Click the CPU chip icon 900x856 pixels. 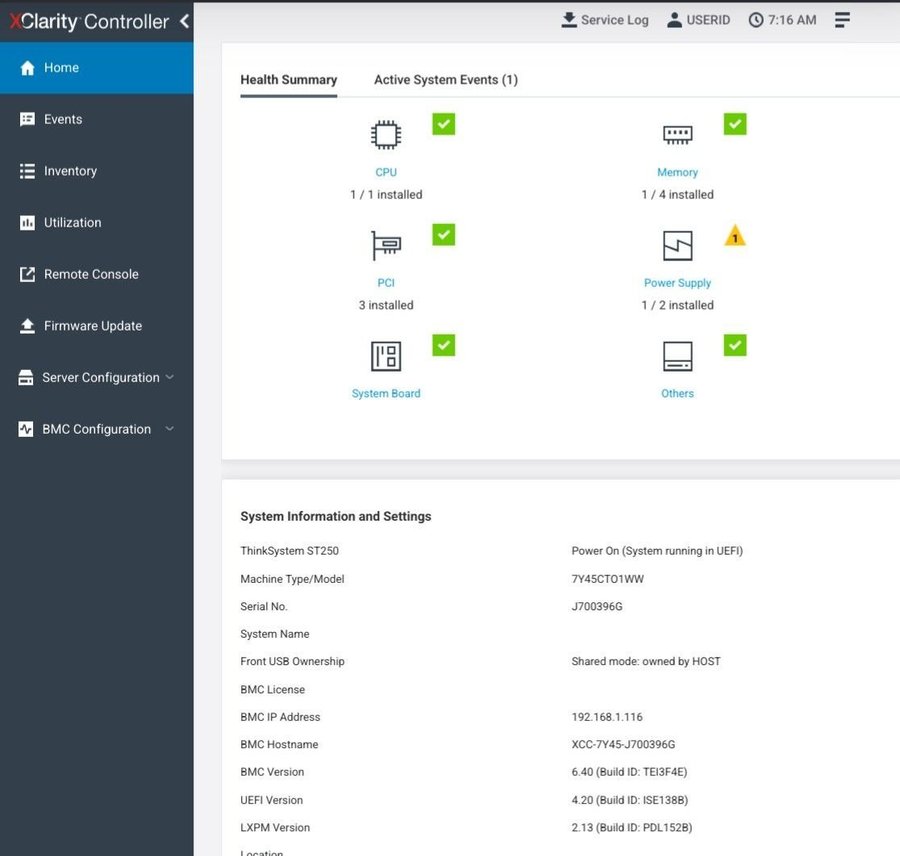point(386,135)
